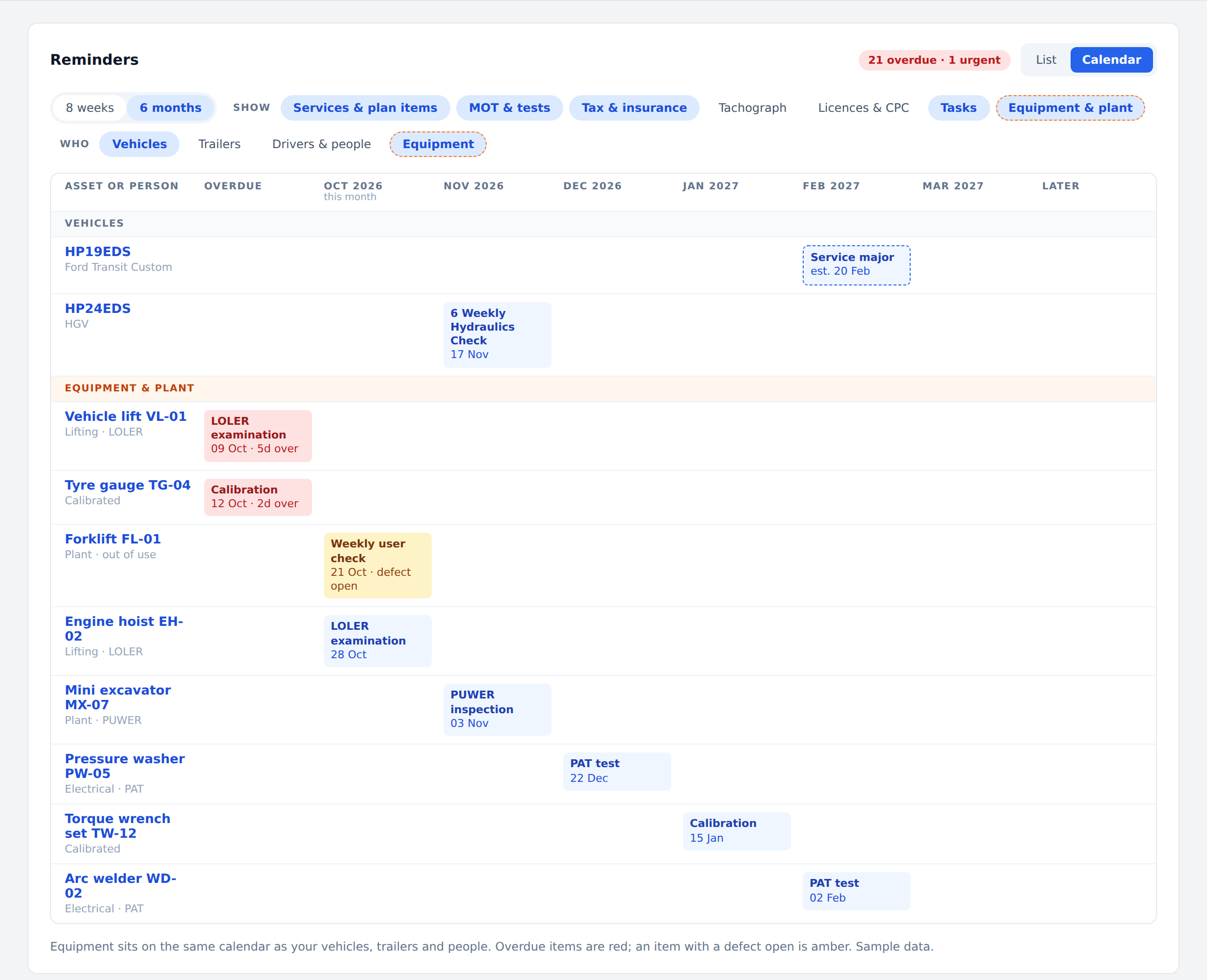Open Service major est. 20 Feb card

click(856, 265)
